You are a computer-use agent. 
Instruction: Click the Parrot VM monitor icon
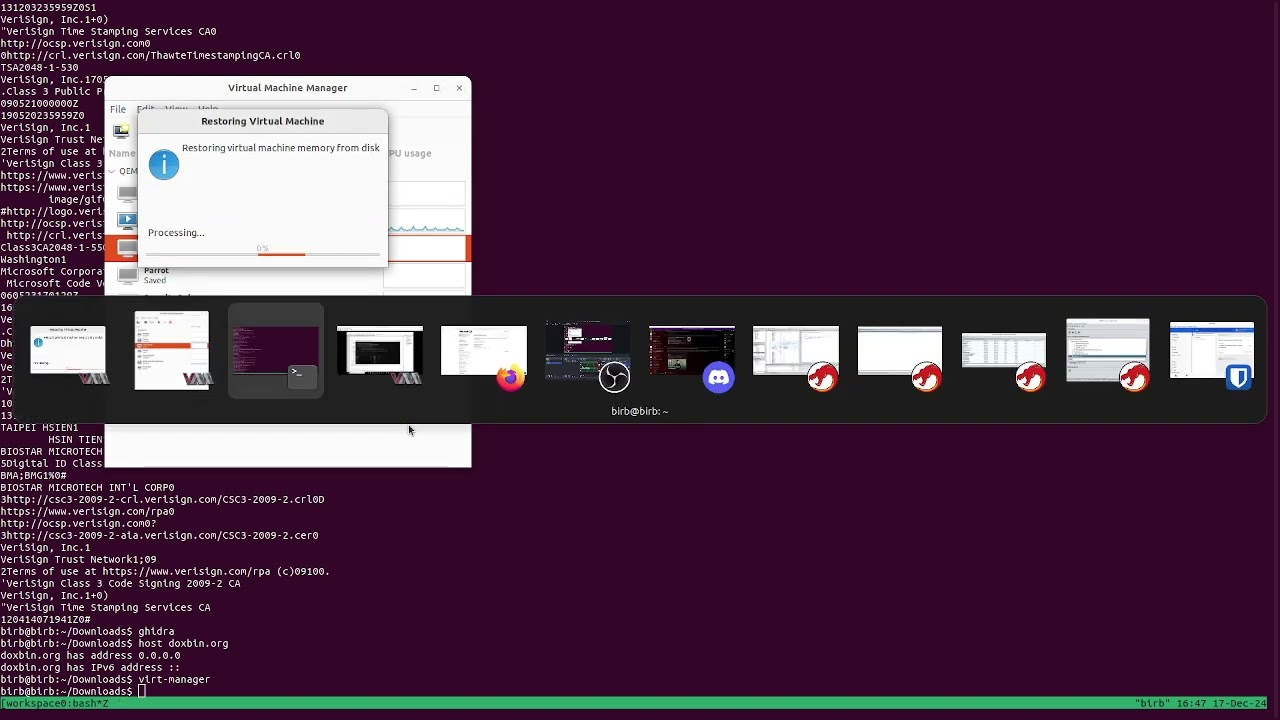[127, 275]
